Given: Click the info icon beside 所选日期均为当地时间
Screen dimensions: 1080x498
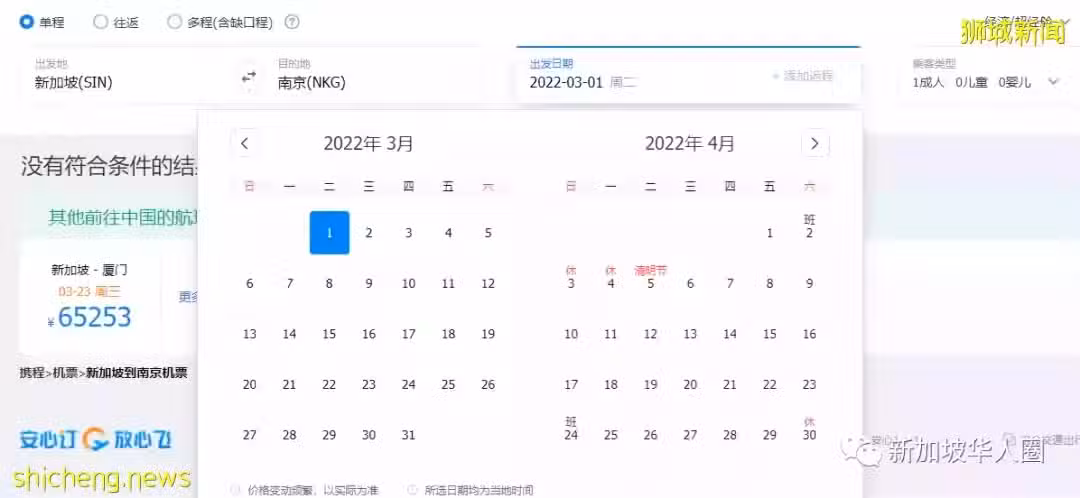Looking at the screenshot, I should pos(413,490).
